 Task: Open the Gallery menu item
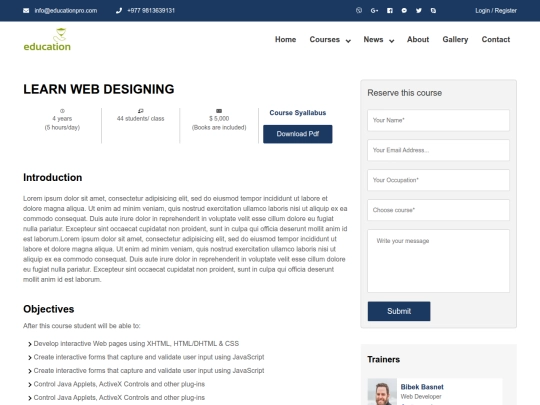pyautogui.click(x=455, y=40)
